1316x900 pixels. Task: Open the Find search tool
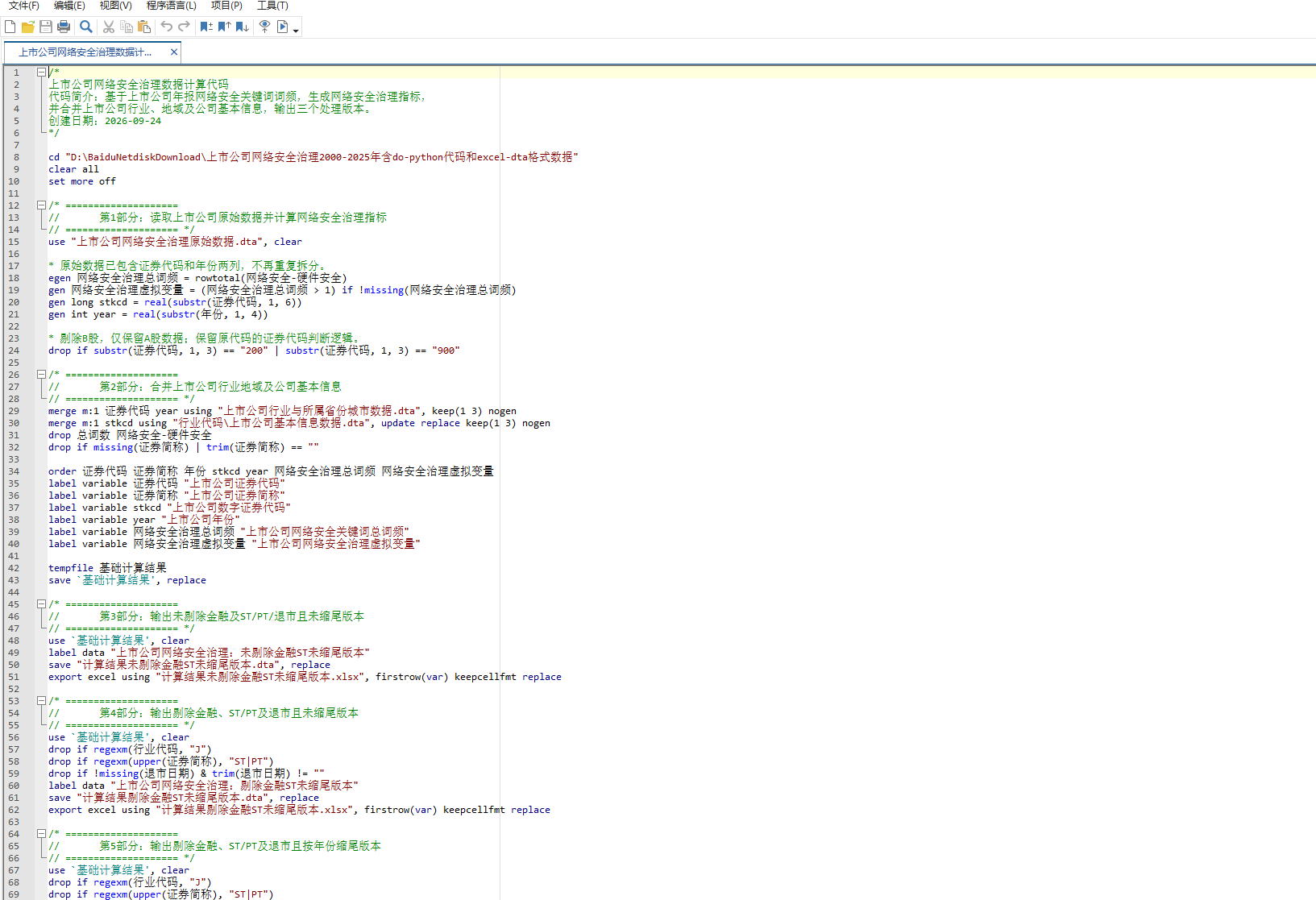point(86,27)
